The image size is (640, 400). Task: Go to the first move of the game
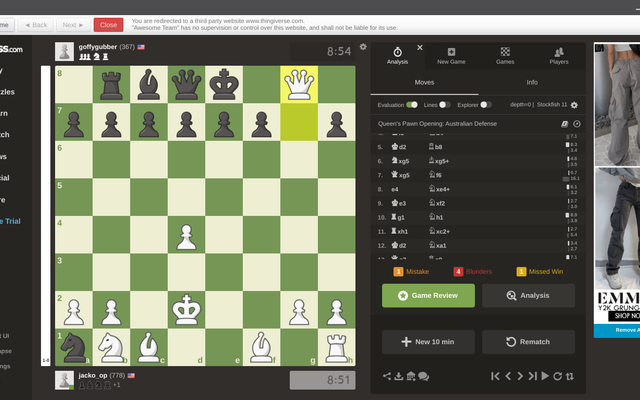pos(495,376)
